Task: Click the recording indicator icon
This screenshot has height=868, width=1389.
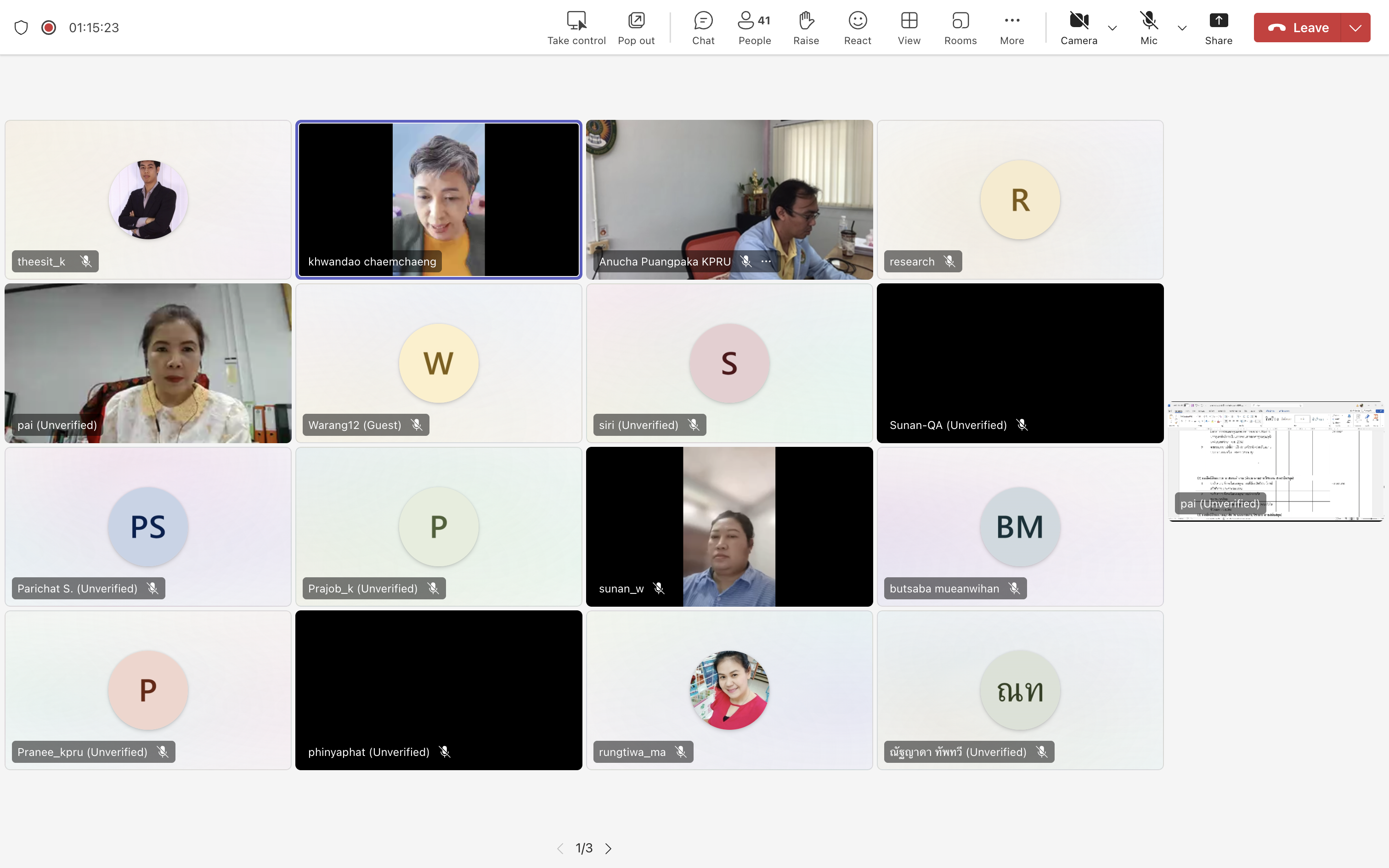Action: (49, 28)
